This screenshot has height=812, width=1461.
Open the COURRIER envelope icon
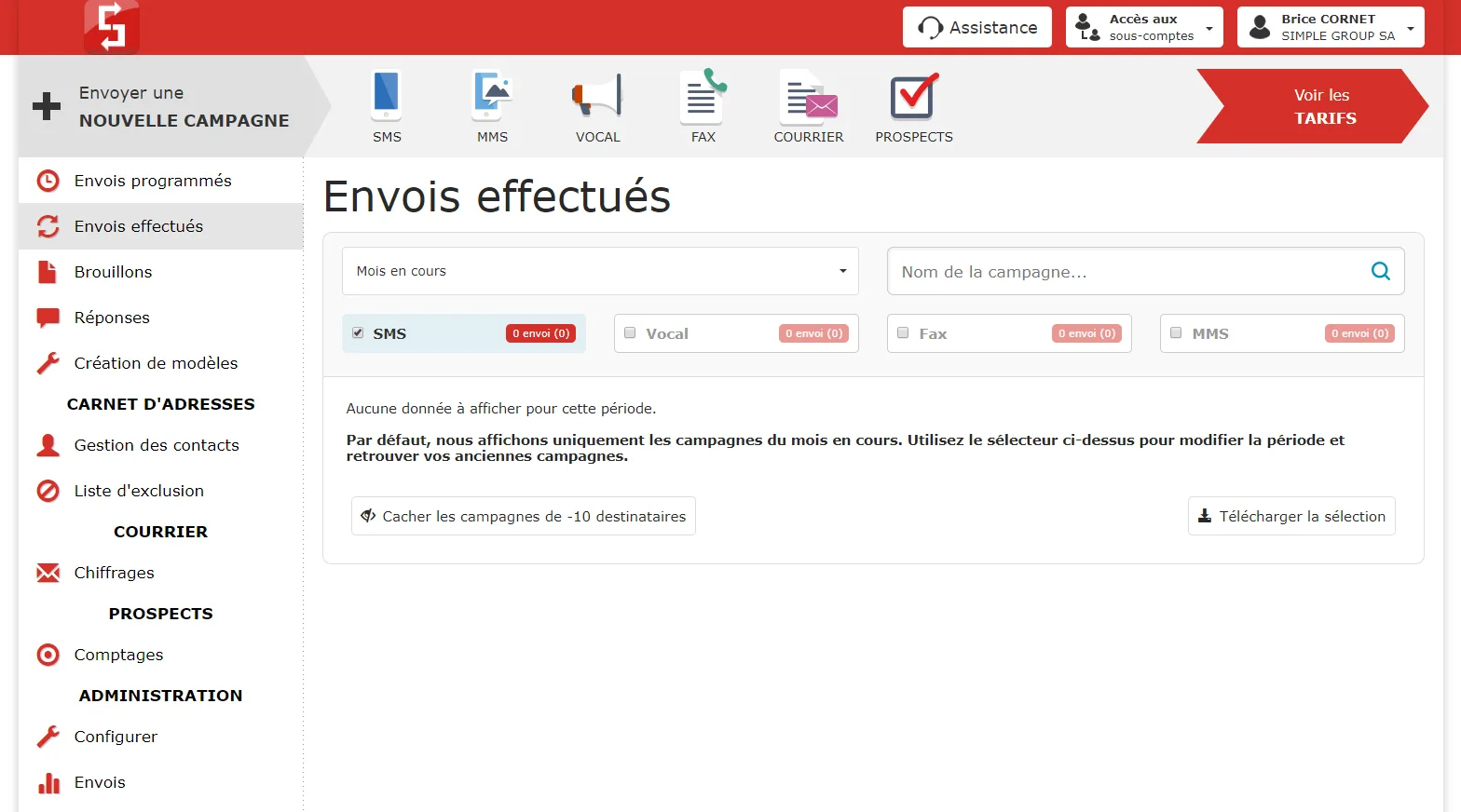point(808,98)
